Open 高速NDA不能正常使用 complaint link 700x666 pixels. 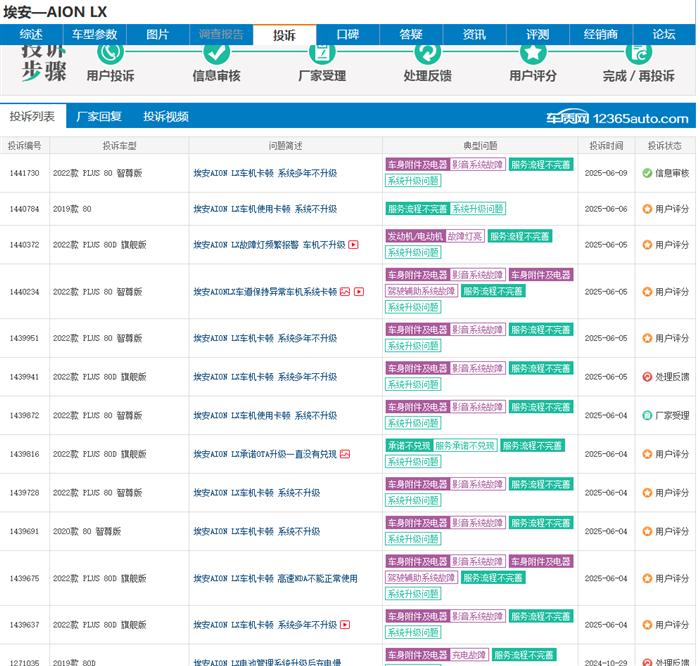(275, 579)
